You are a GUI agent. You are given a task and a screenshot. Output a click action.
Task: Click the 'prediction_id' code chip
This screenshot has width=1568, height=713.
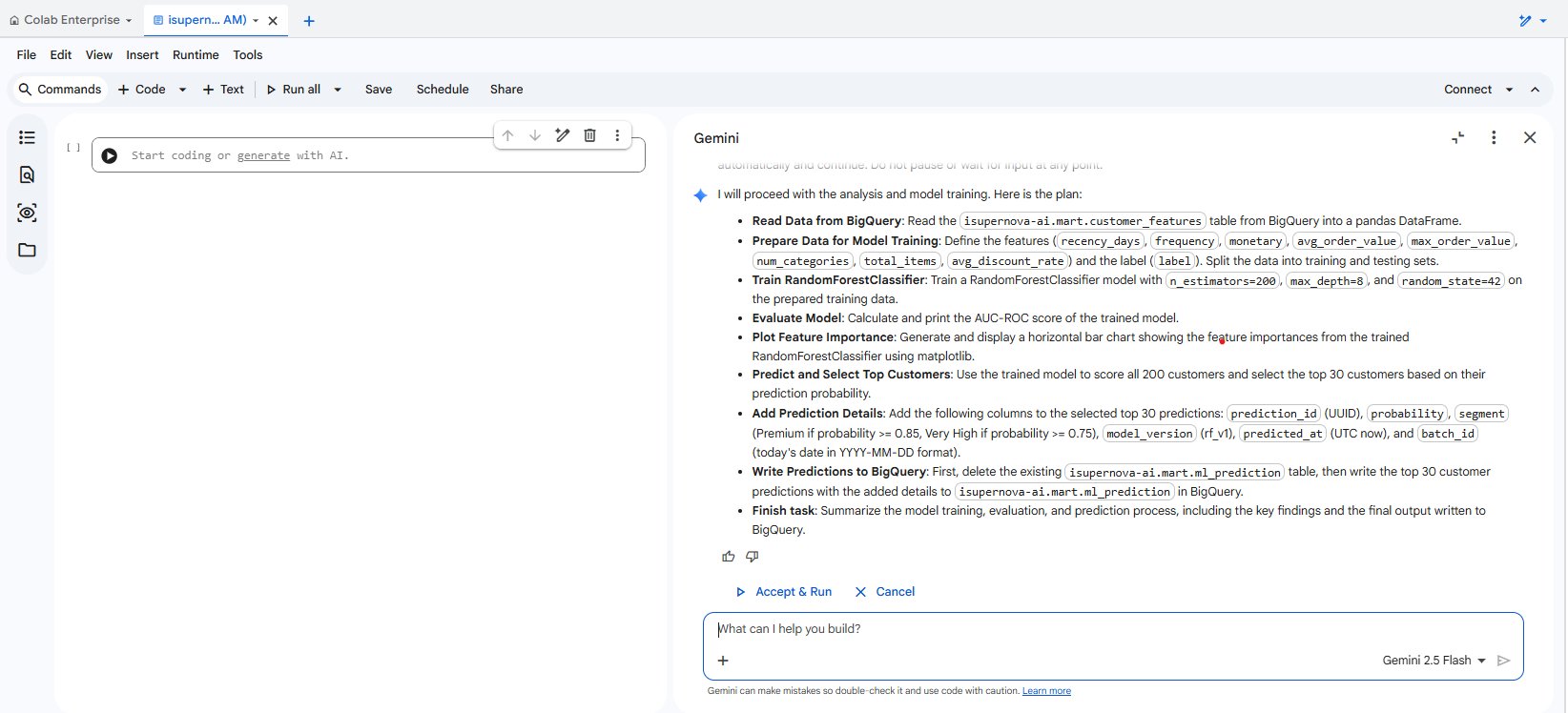point(1273,414)
